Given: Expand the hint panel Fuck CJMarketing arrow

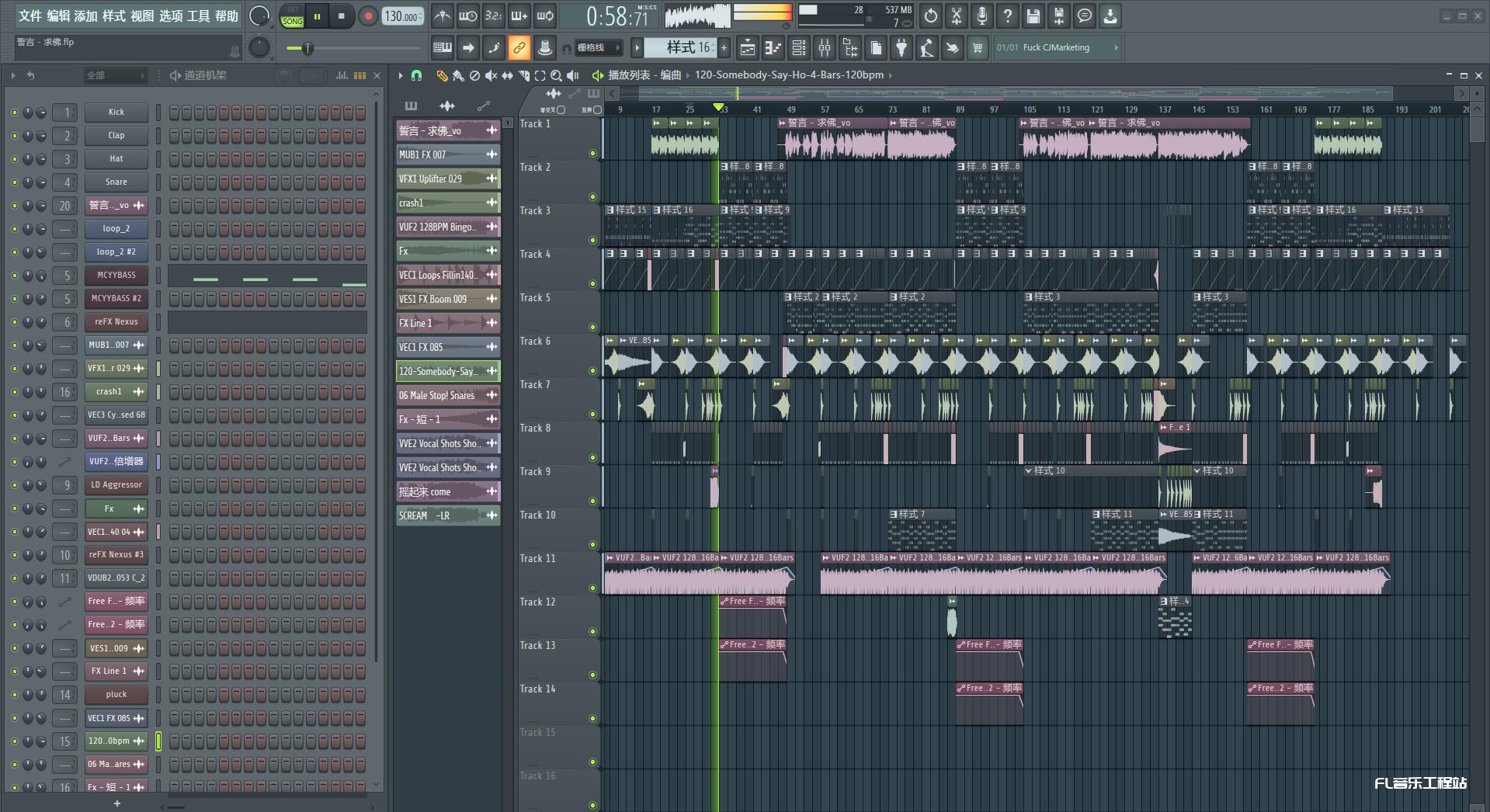Looking at the screenshot, I should (x=1116, y=47).
